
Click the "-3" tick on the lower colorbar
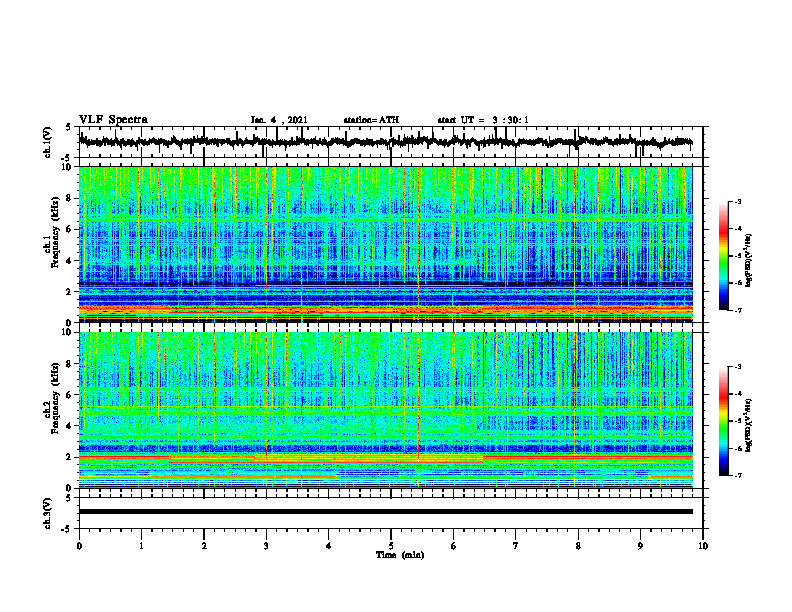coord(738,367)
